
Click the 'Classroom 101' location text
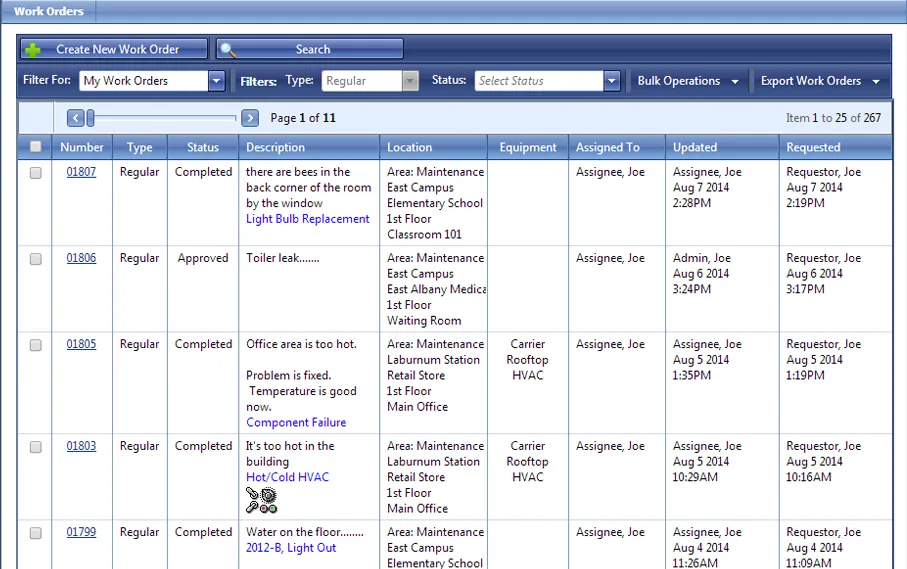coord(425,234)
